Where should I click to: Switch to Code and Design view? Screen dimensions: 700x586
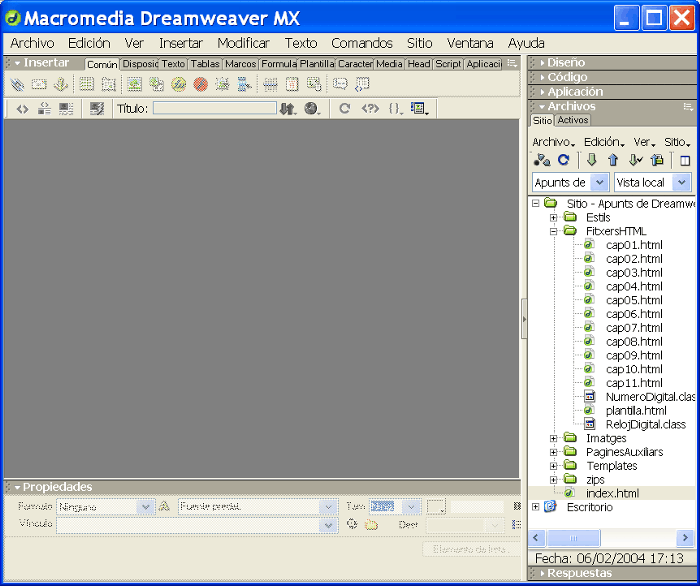tap(44, 108)
